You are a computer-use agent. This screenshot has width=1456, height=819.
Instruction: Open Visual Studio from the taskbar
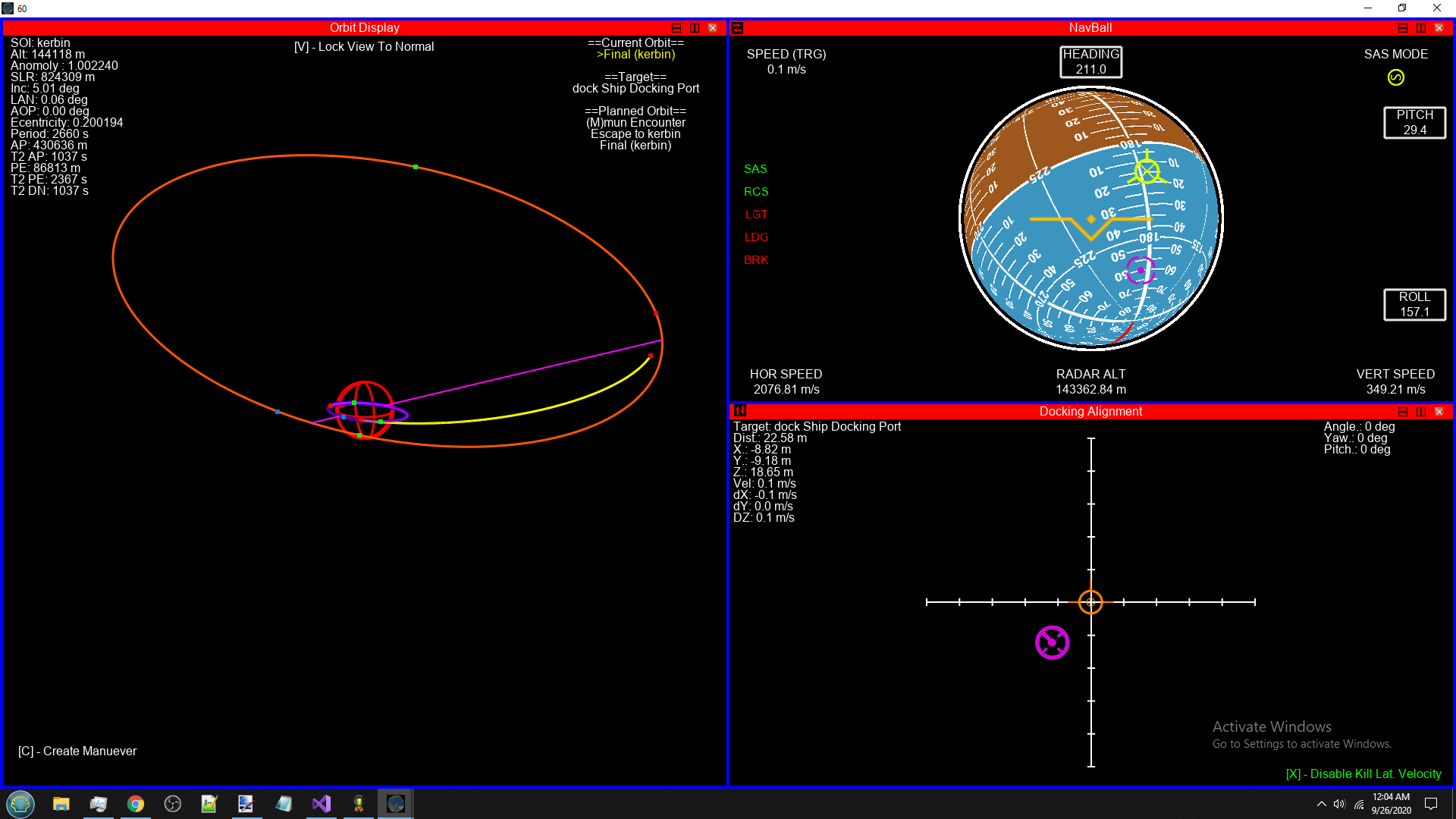pyautogui.click(x=321, y=804)
